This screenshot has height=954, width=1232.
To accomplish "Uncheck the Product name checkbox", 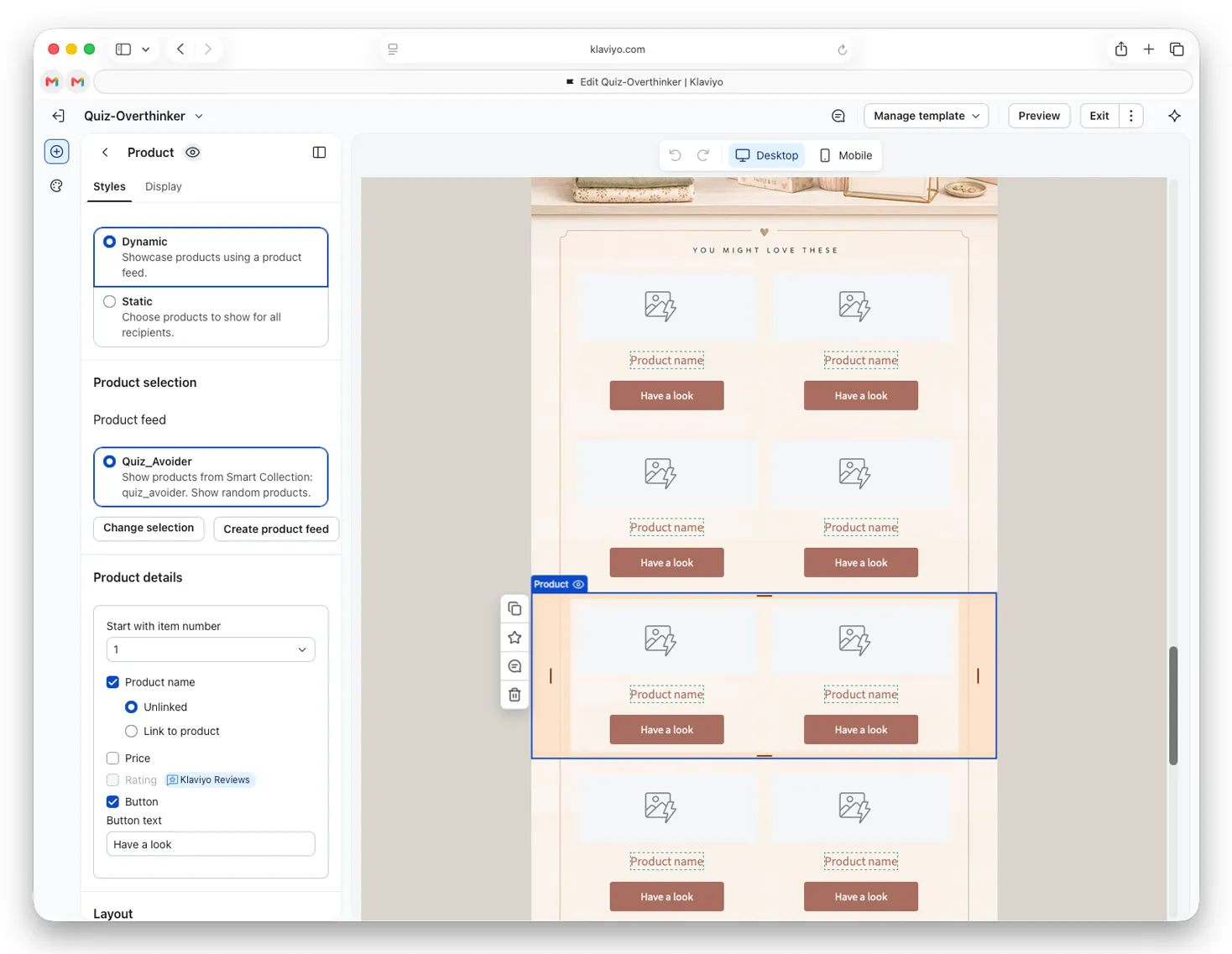I will click(112, 682).
